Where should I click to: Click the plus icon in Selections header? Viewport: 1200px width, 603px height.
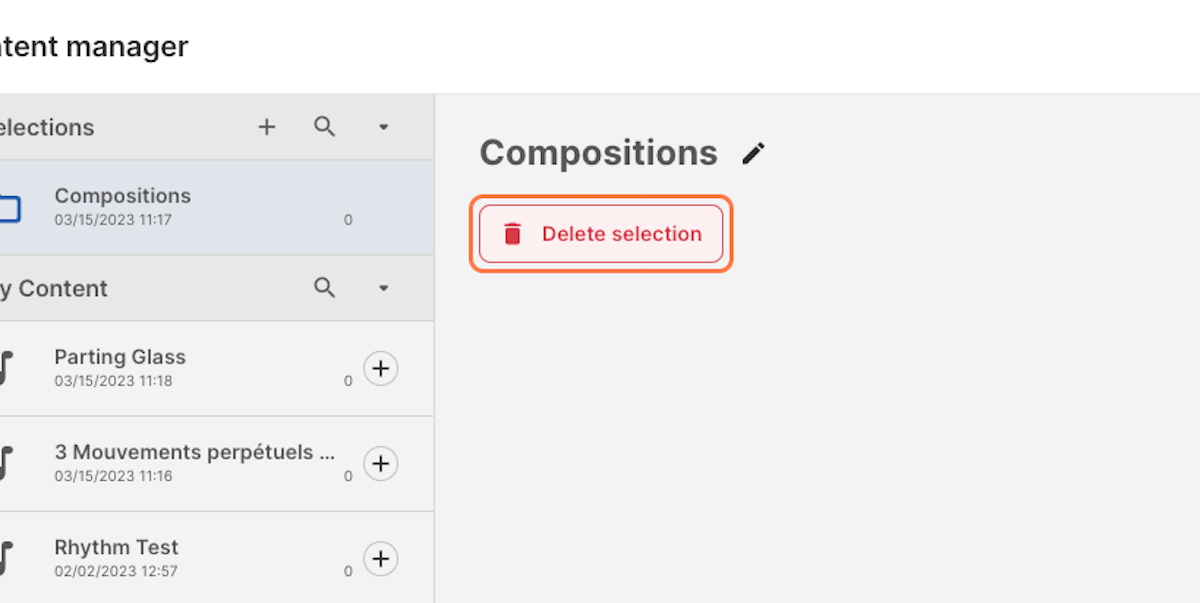[x=267, y=127]
